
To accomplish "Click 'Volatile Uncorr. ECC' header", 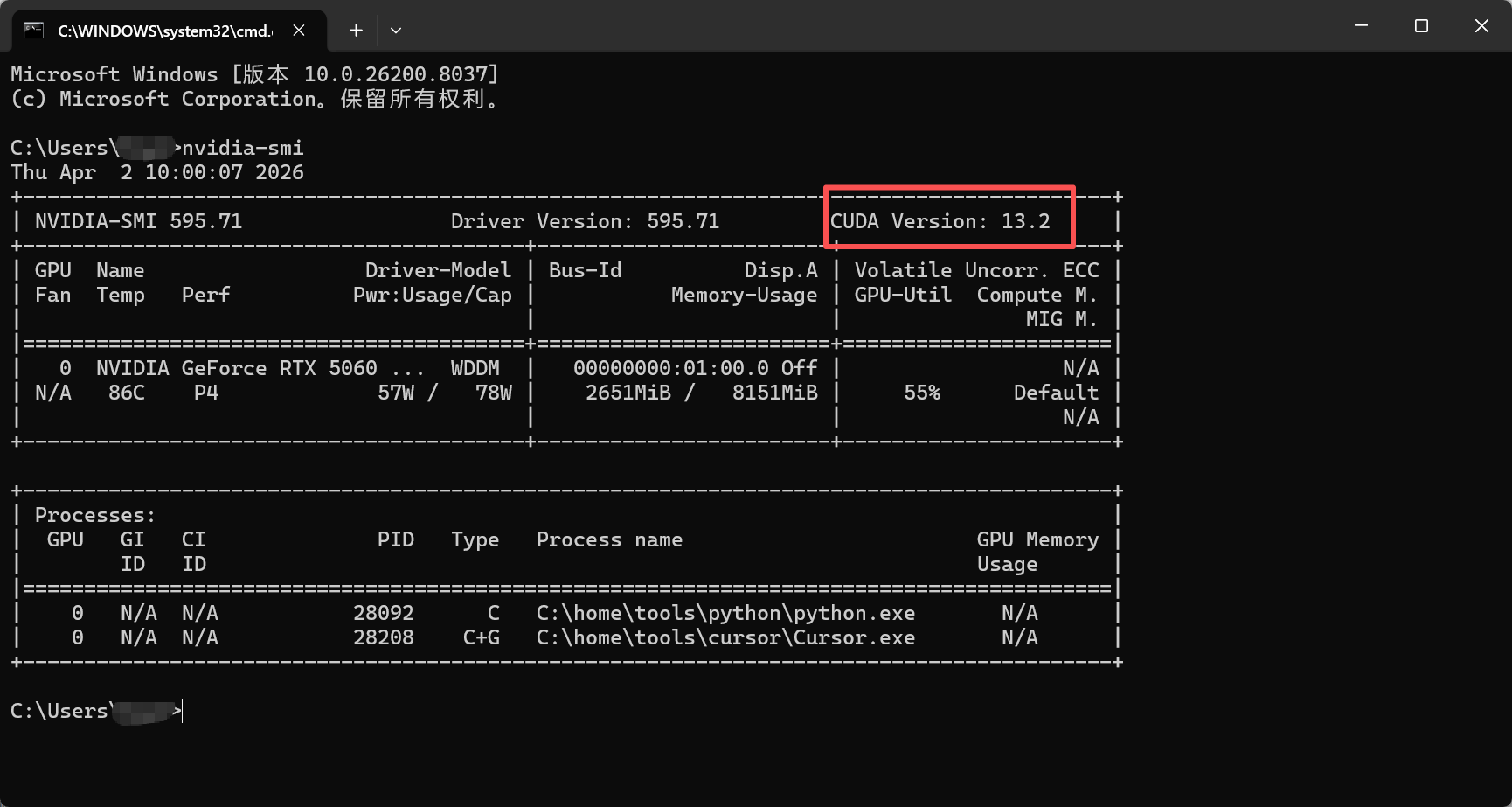I will [977, 270].
